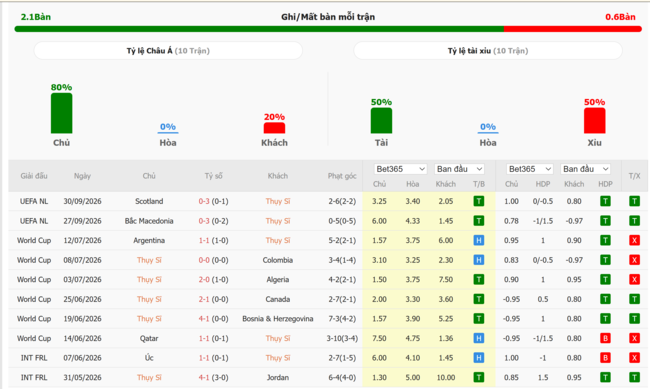Image resolution: width=650 pixels, height=389 pixels.
Task: Select the Tỷ lệ Châu Á (10 Trận) tab
Action: 168,51
